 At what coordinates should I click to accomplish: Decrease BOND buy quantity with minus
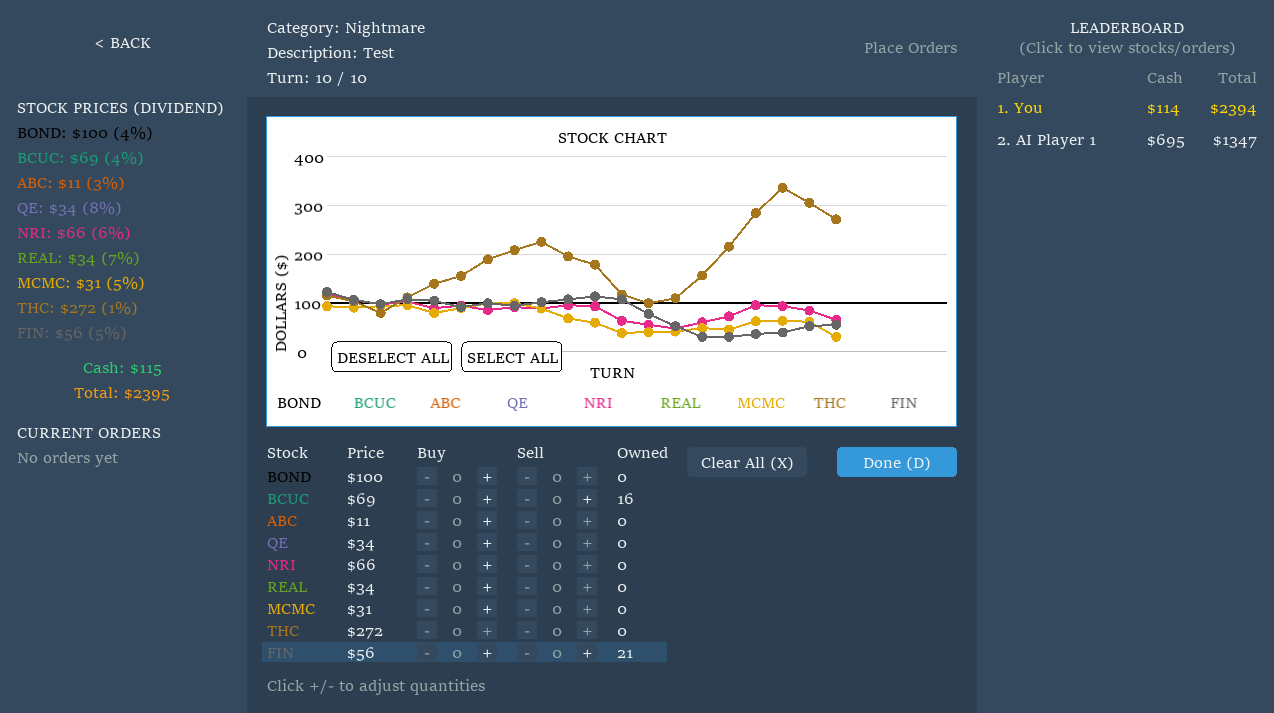[x=427, y=477]
